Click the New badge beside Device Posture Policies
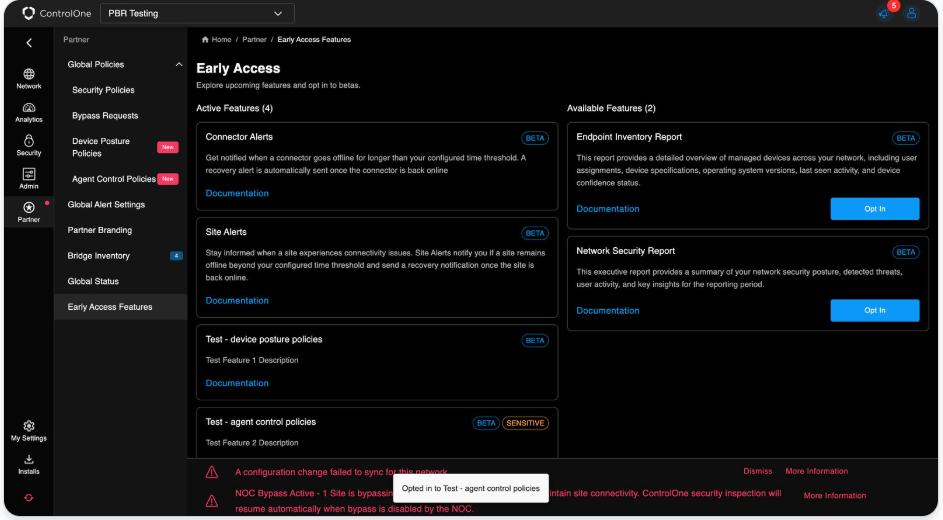Screen dimensions: 943x520 tap(168, 147)
